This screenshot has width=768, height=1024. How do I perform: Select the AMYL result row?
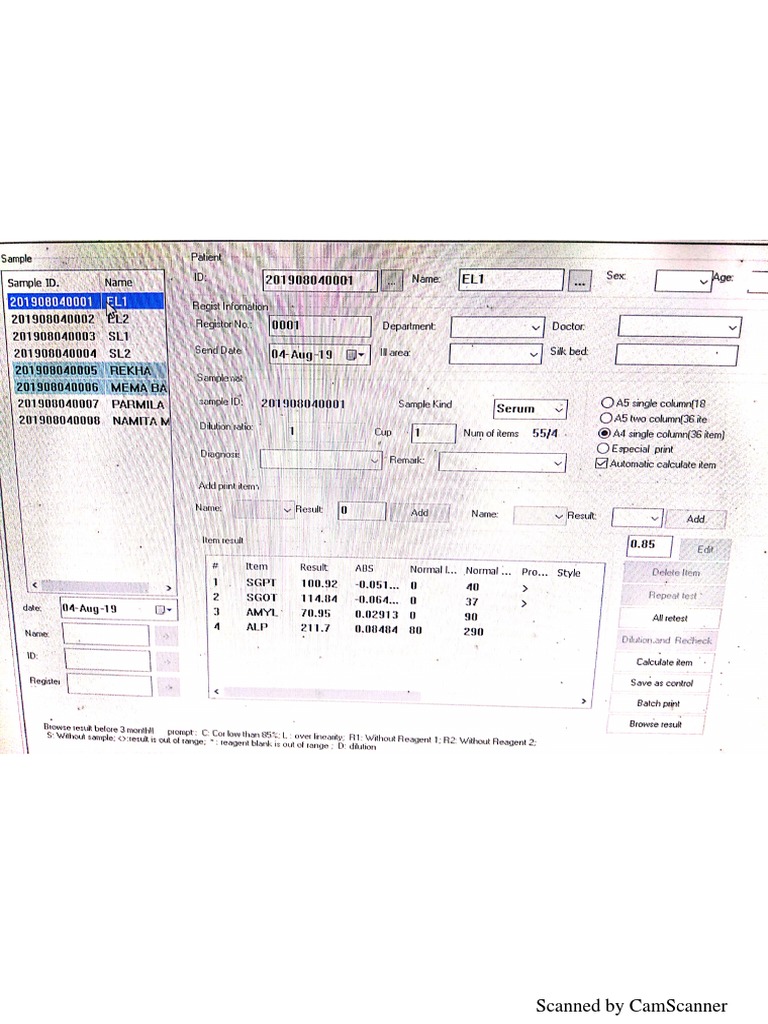[x=404, y=615]
